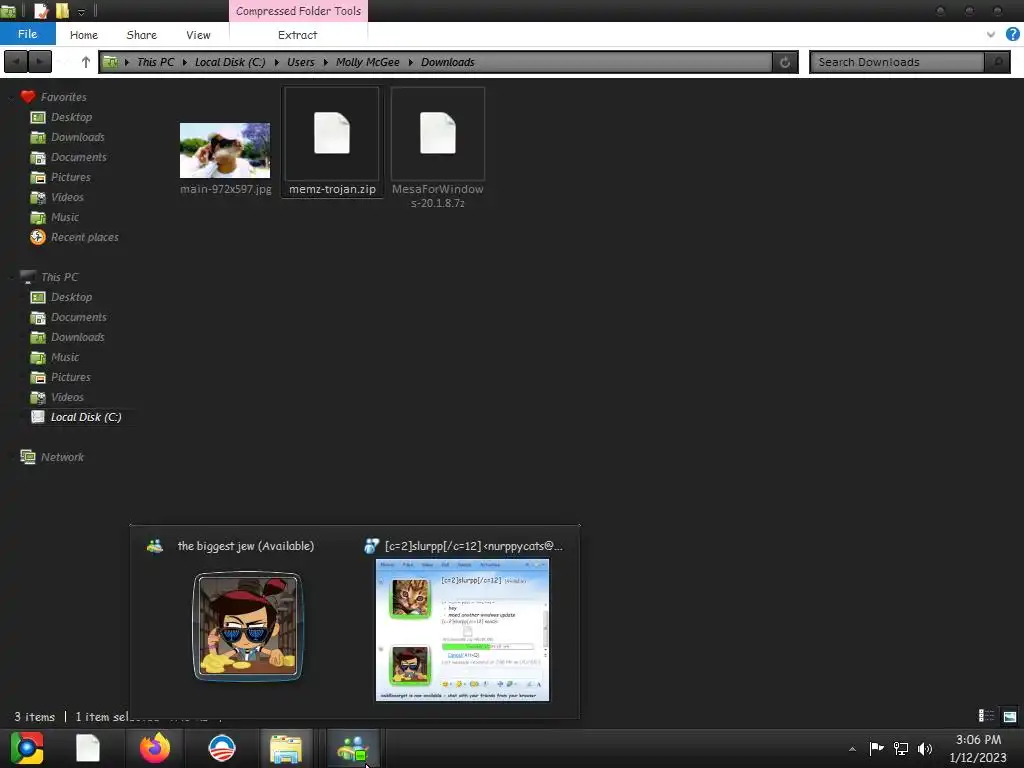
Task: Go forward with the Forward arrow button
Action: click(x=40, y=62)
